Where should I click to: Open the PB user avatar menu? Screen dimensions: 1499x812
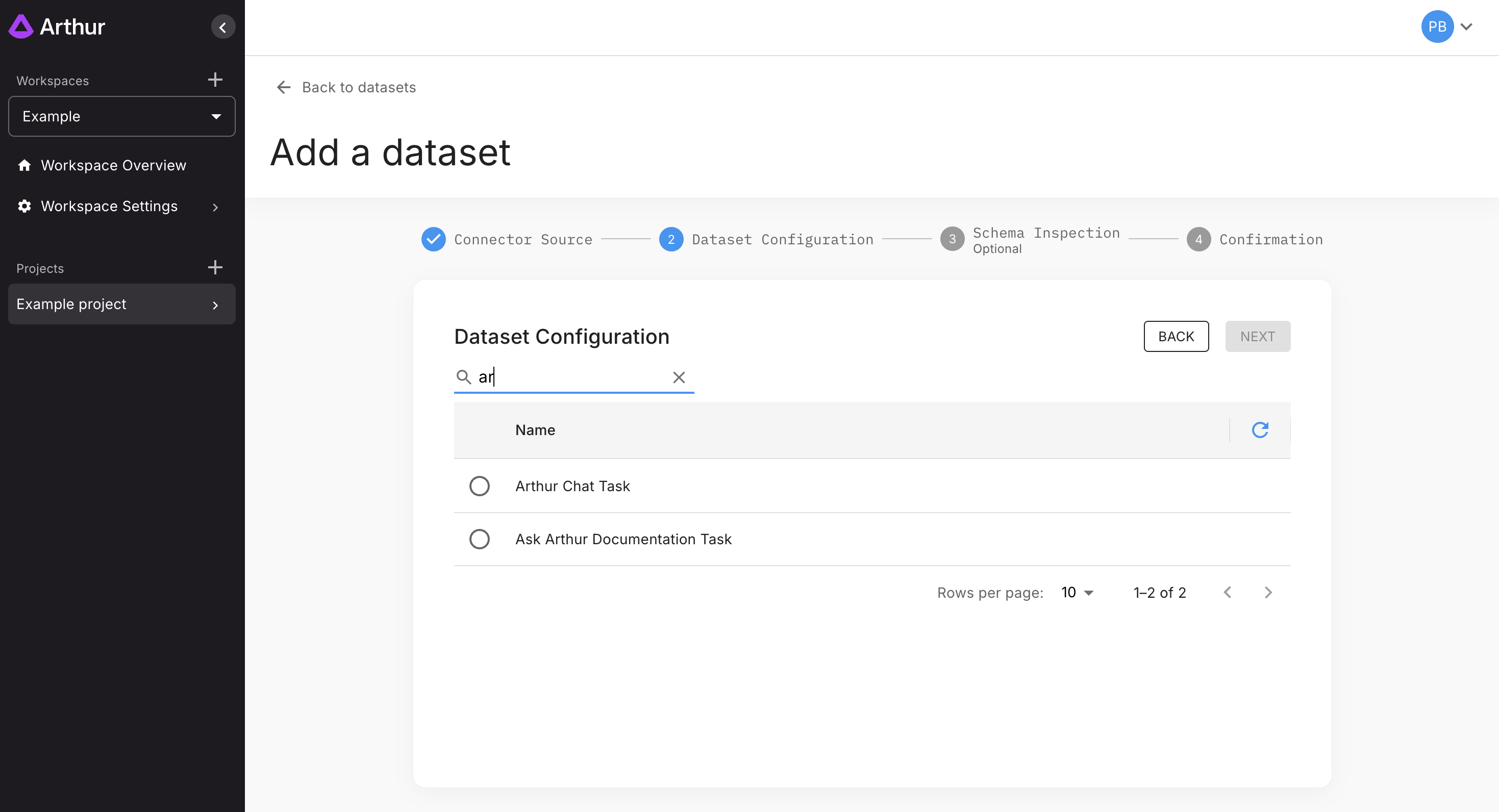[x=1437, y=27]
